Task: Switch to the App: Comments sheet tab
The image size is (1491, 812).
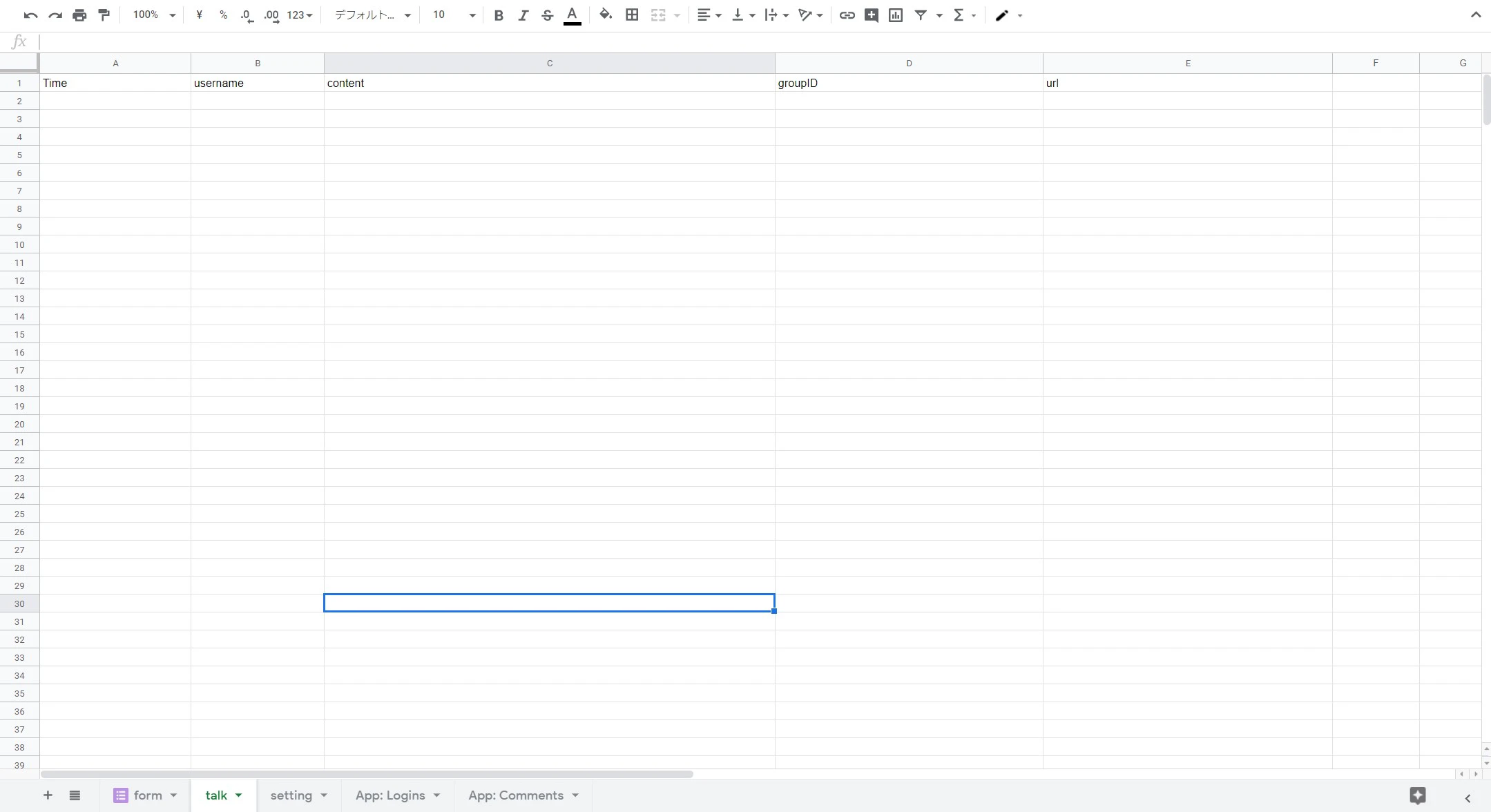Action: (x=523, y=795)
